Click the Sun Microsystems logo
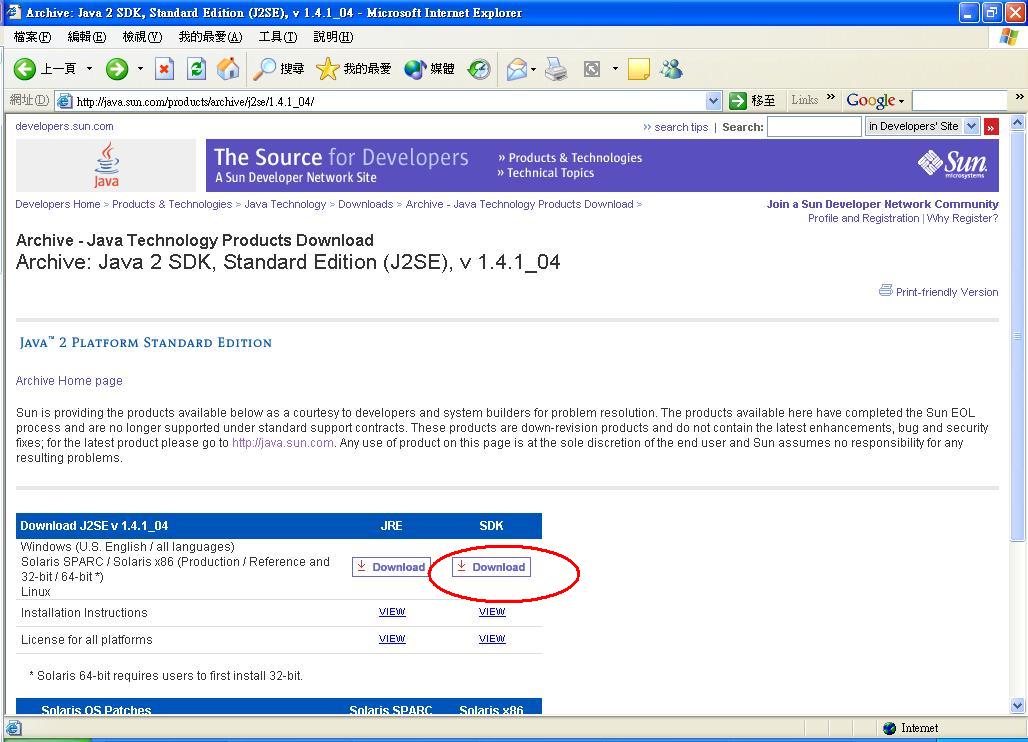This screenshot has height=742, width=1028. [953, 164]
